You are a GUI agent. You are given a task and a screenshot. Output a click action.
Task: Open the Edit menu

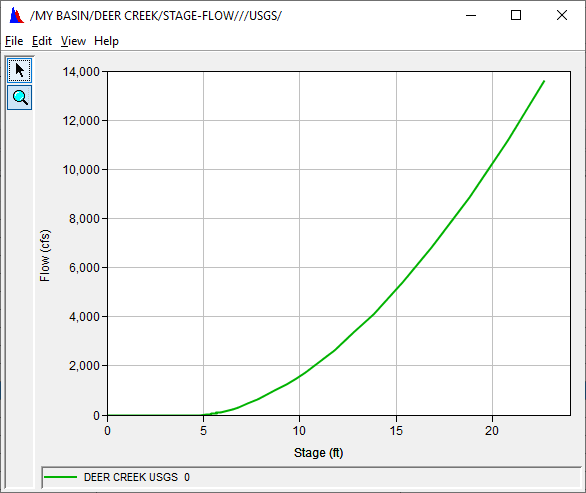pyautogui.click(x=41, y=41)
